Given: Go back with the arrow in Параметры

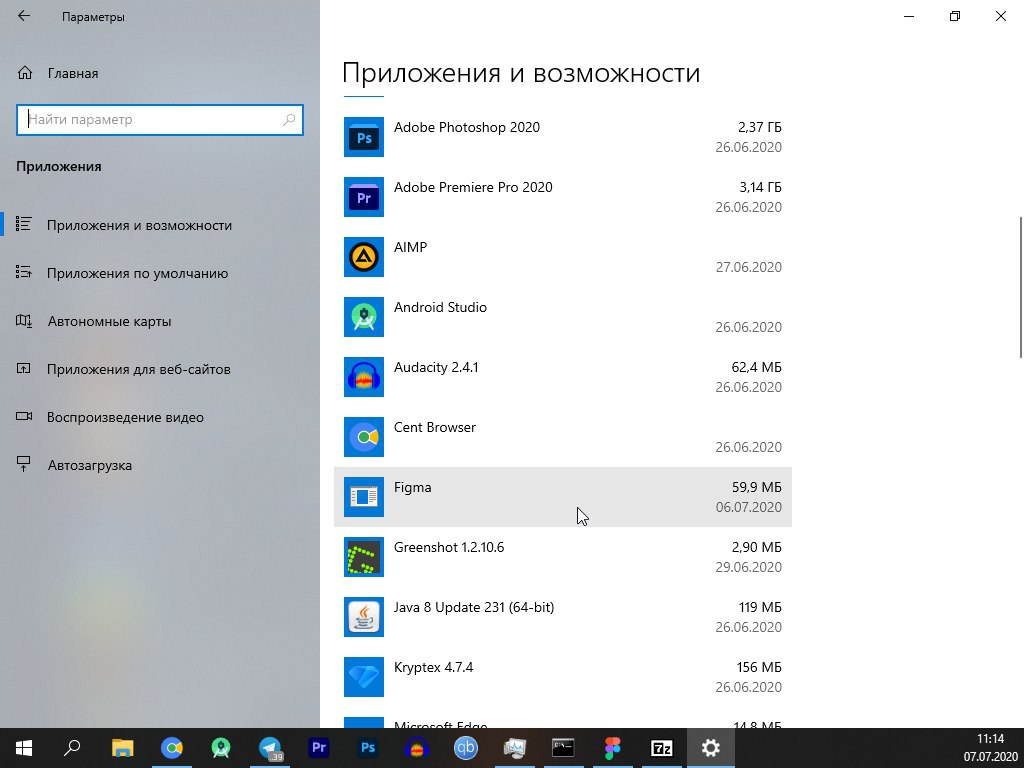Looking at the screenshot, I should coord(24,16).
